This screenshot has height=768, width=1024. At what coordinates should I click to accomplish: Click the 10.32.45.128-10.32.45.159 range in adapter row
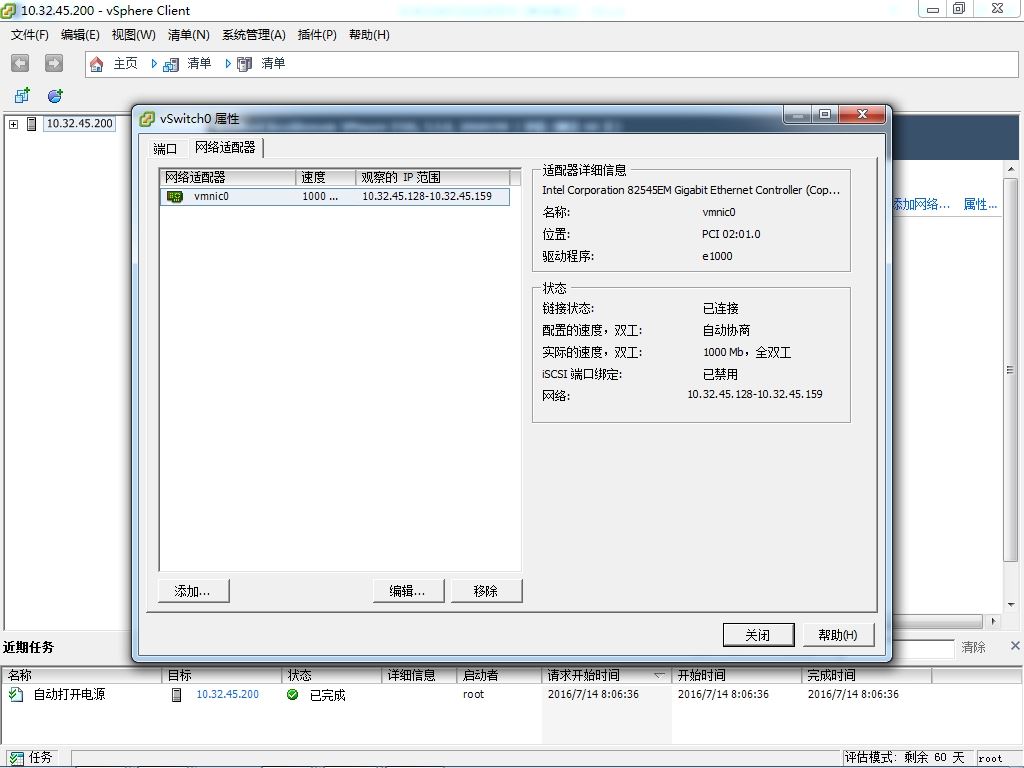click(427, 197)
